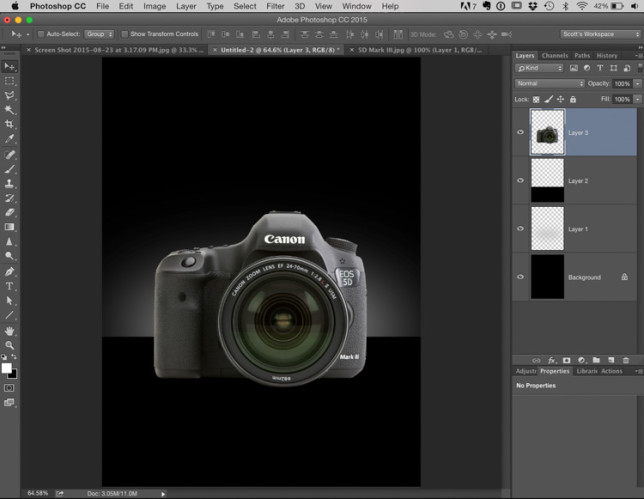Hide Layer 3 visibility eye

click(520, 132)
